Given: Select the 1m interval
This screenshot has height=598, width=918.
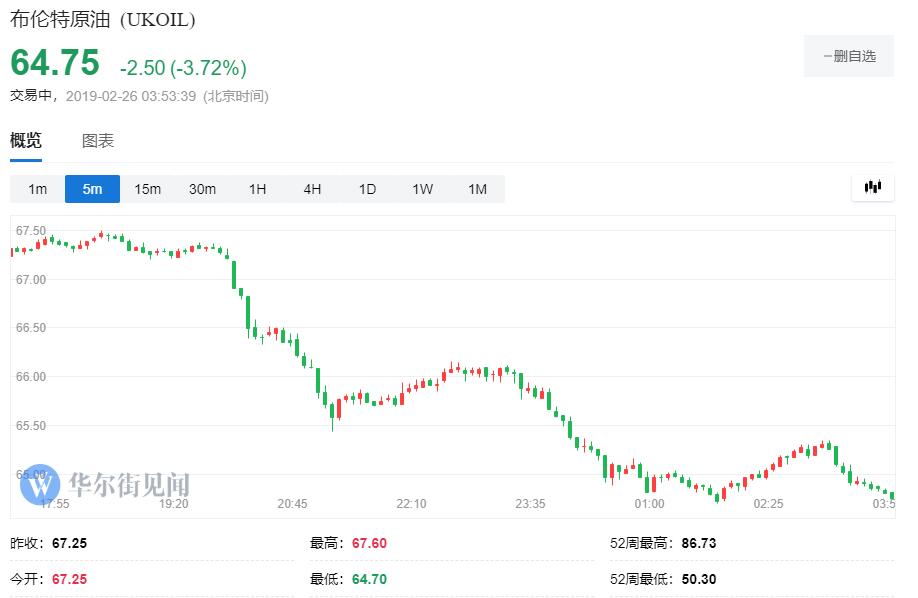Looking at the screenshot, I should 37,189.
